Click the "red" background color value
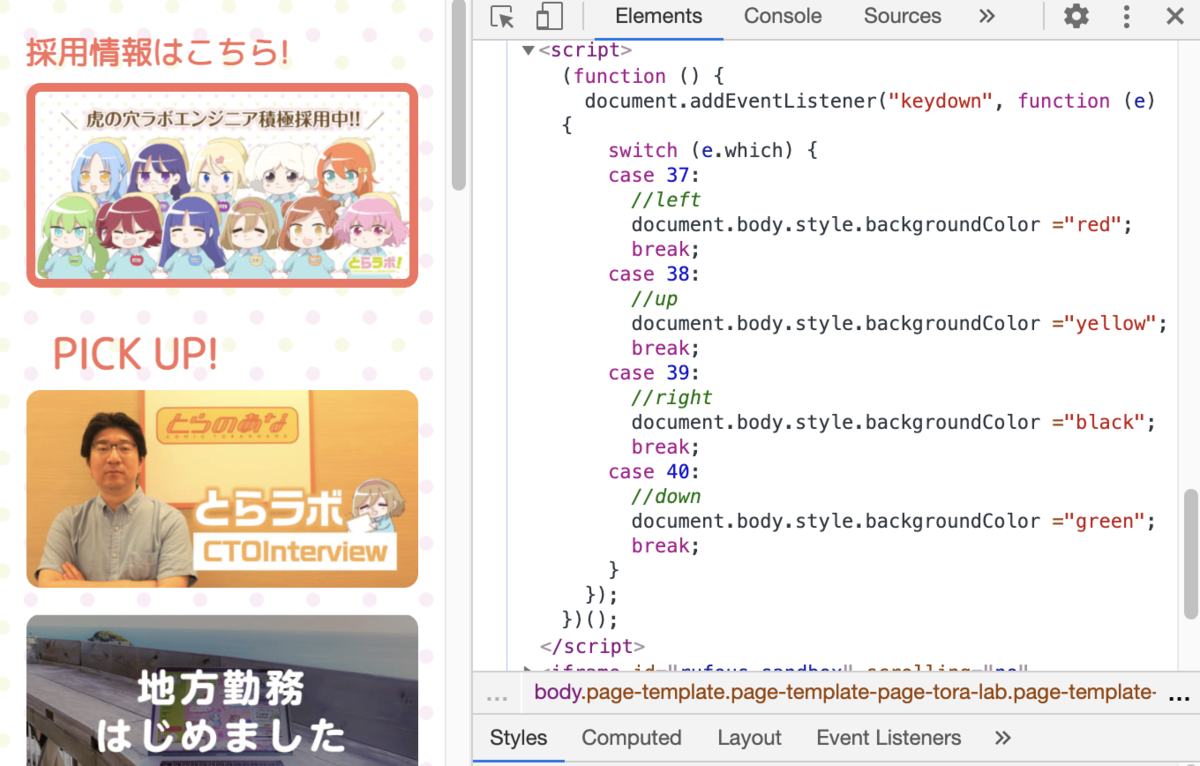The image size is (1200, 766). pyautogui.click(x=1092, y=224)
